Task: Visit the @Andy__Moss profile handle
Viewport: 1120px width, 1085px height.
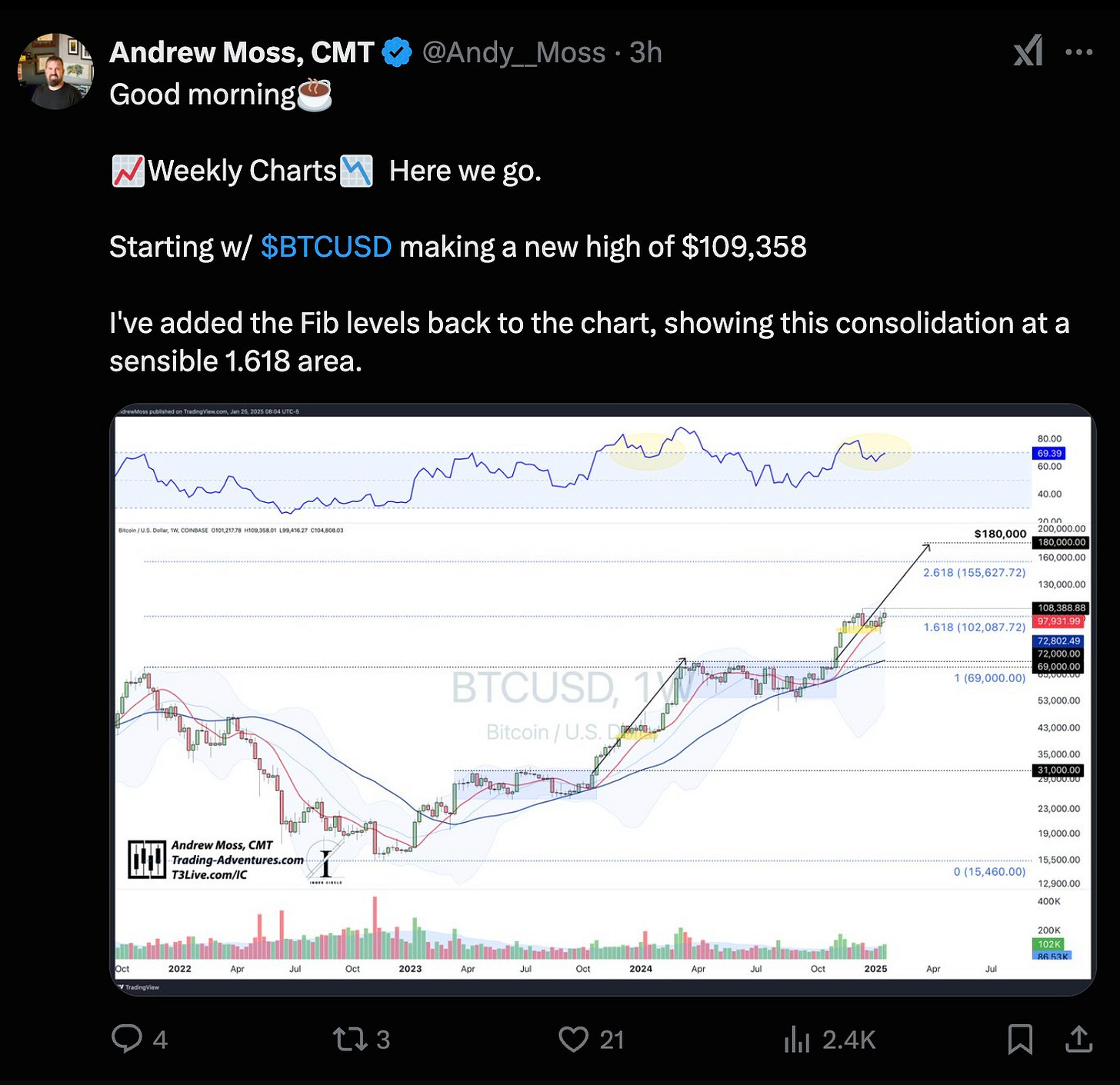Action: (x=511, y=52)
